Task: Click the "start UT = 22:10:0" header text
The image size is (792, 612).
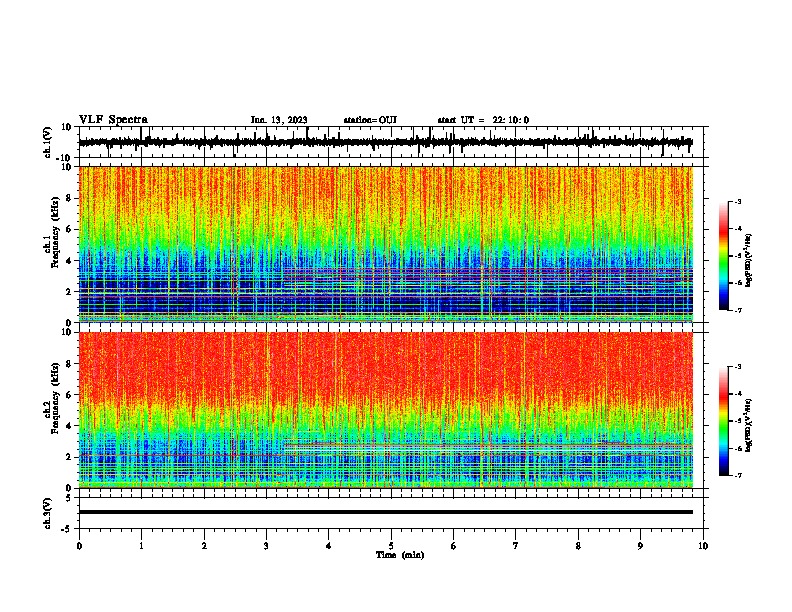Action: click(483, 120)
